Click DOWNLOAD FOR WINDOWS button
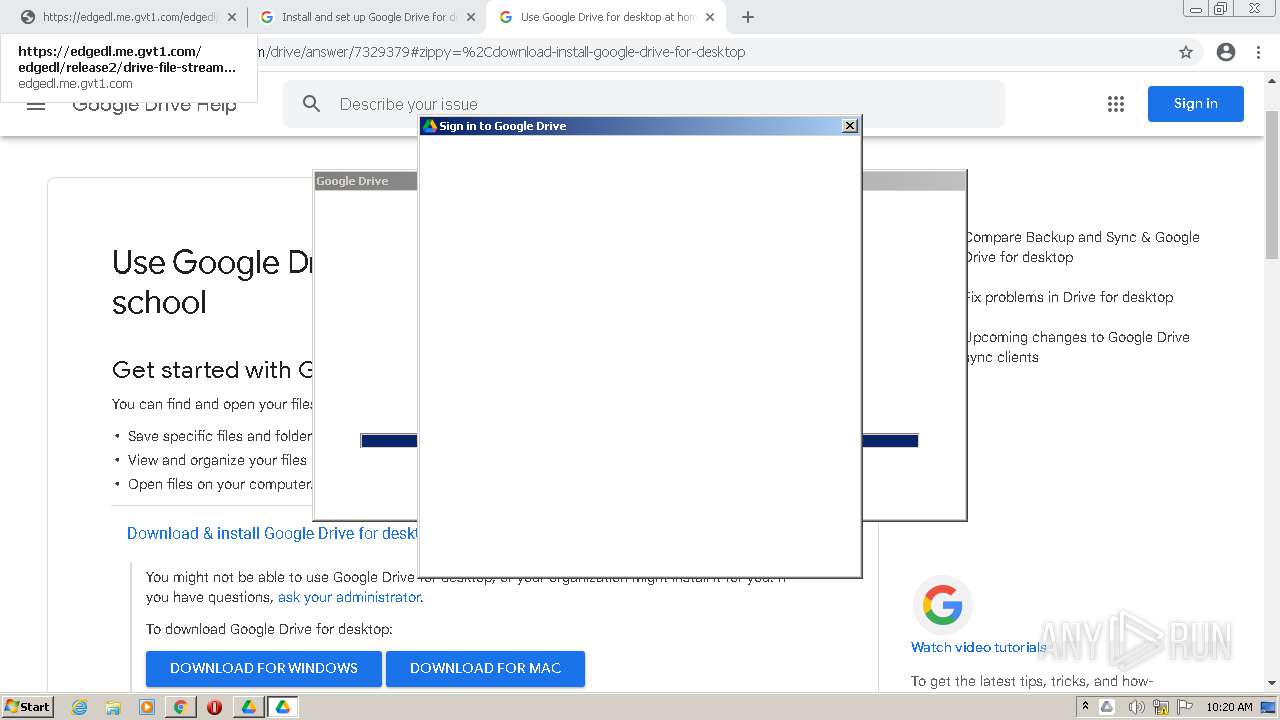 pyautogui.click(x=264, y=668)
